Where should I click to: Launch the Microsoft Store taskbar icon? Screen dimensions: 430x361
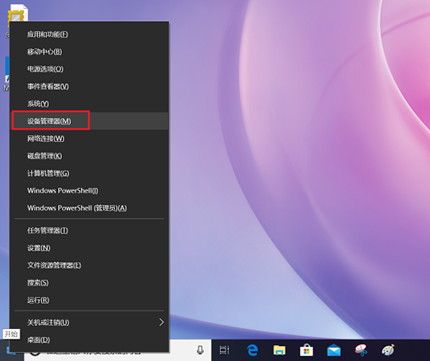click(306, 350)
